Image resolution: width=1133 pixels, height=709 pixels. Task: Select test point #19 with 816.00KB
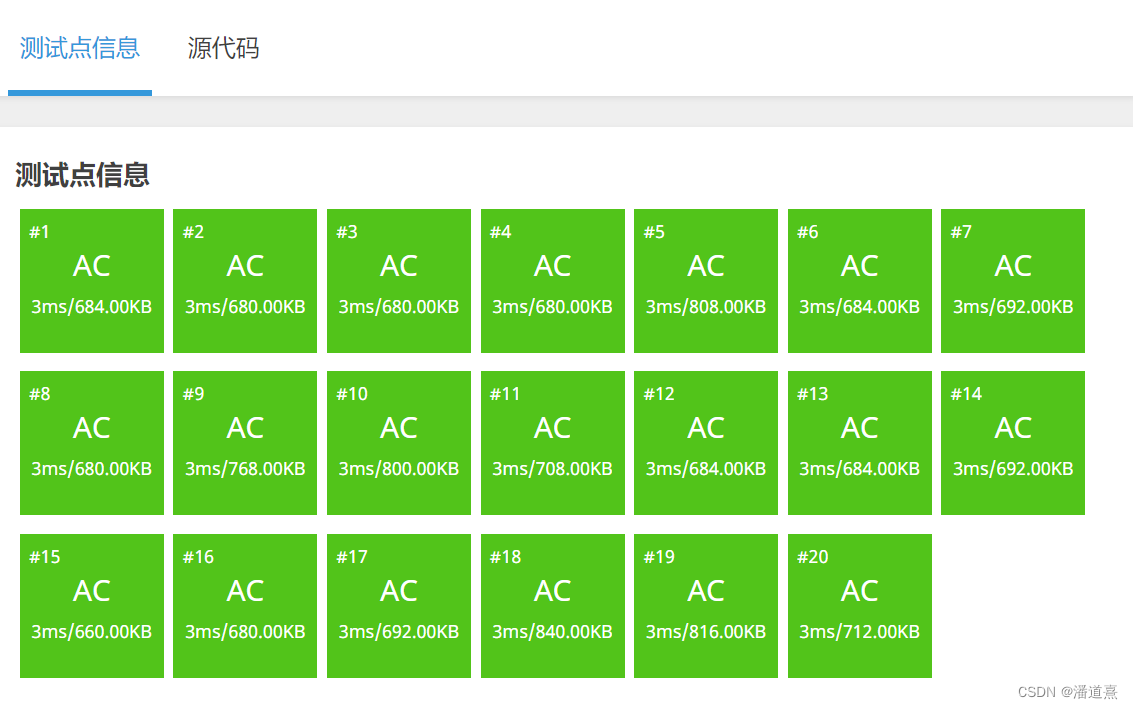(x=706, y=606)
